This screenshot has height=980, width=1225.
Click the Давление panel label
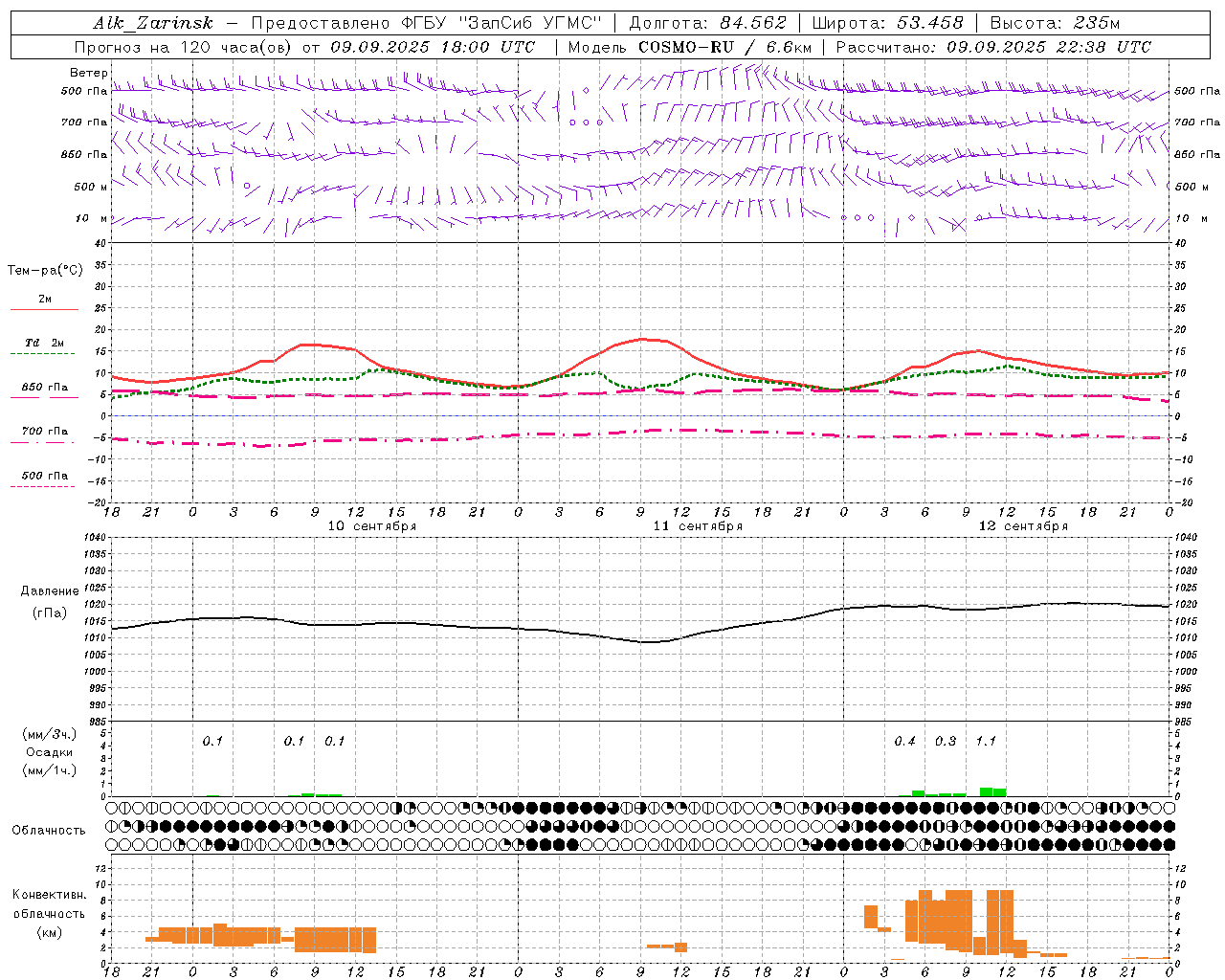click(50, 591)
